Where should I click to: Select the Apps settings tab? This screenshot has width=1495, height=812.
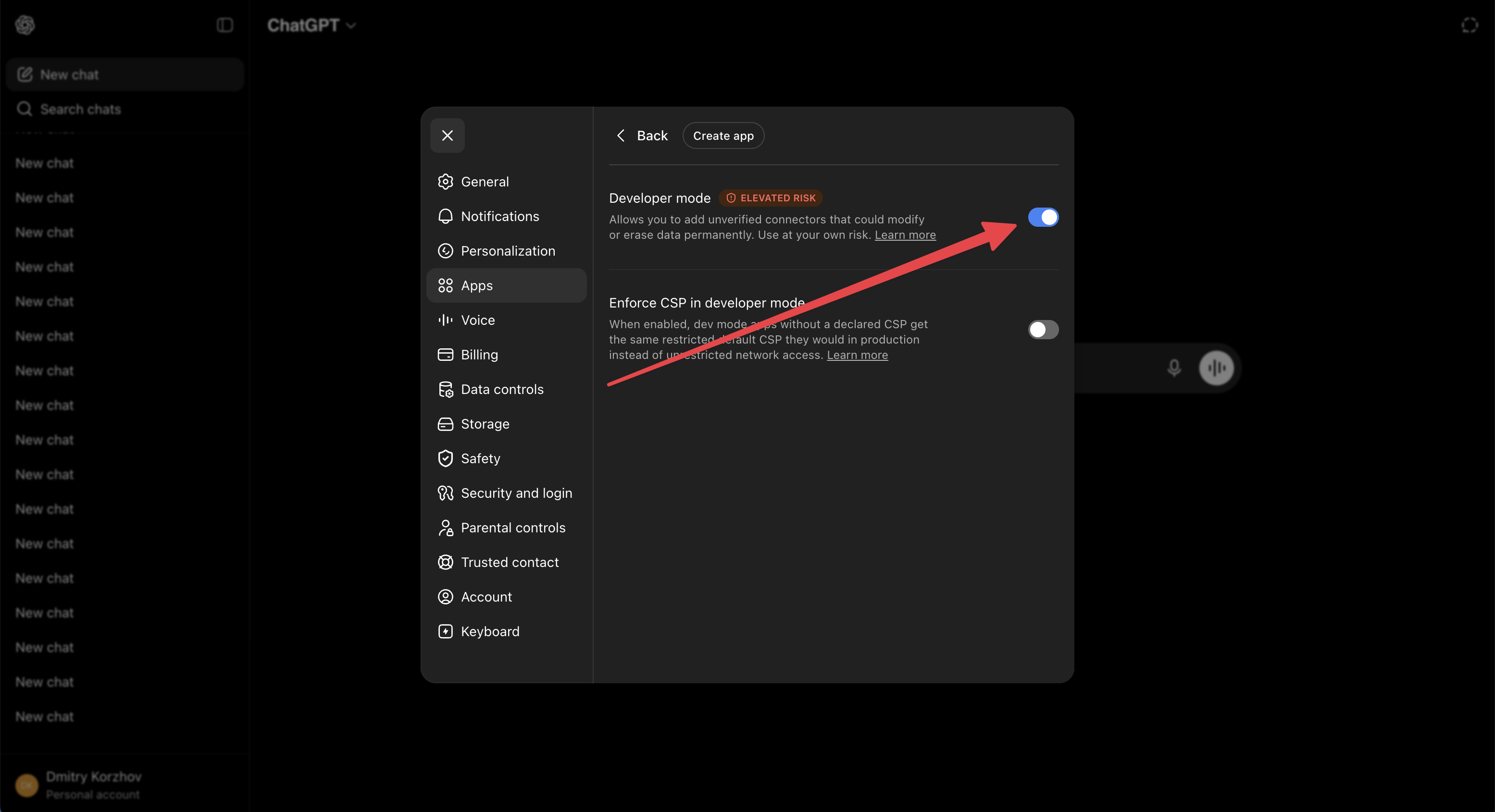click(x=506, y=285)
